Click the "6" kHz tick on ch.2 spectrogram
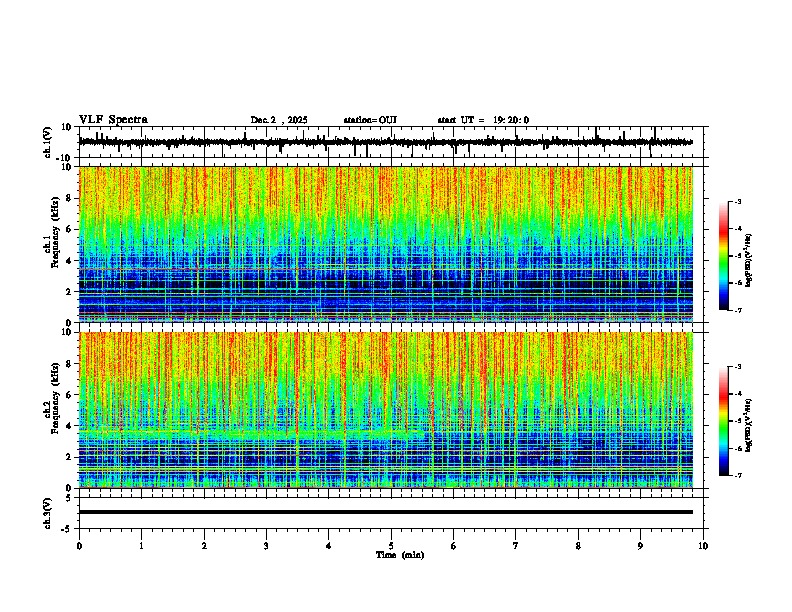The height and width of the screenshot is (612, 792). [69, 395]
